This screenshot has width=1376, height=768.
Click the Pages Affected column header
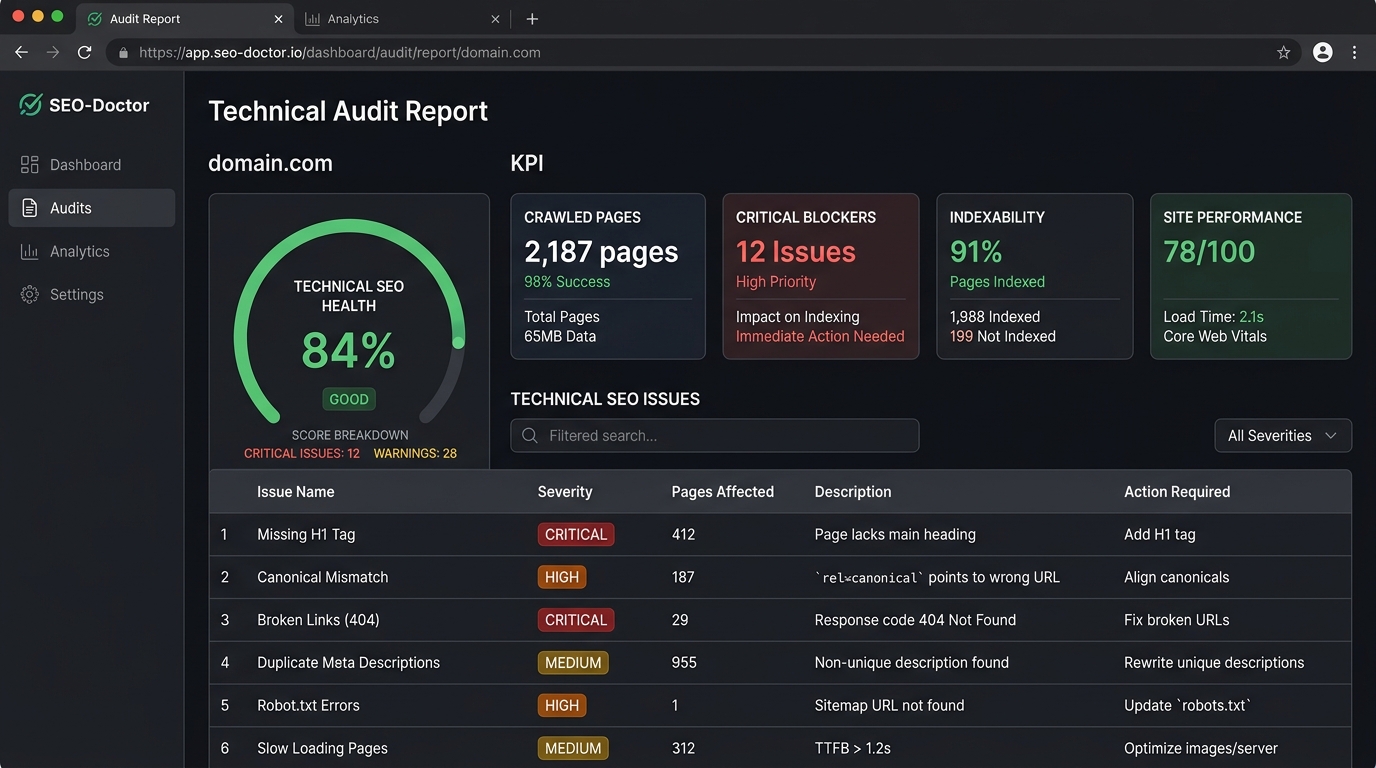[x=723, y=492]
